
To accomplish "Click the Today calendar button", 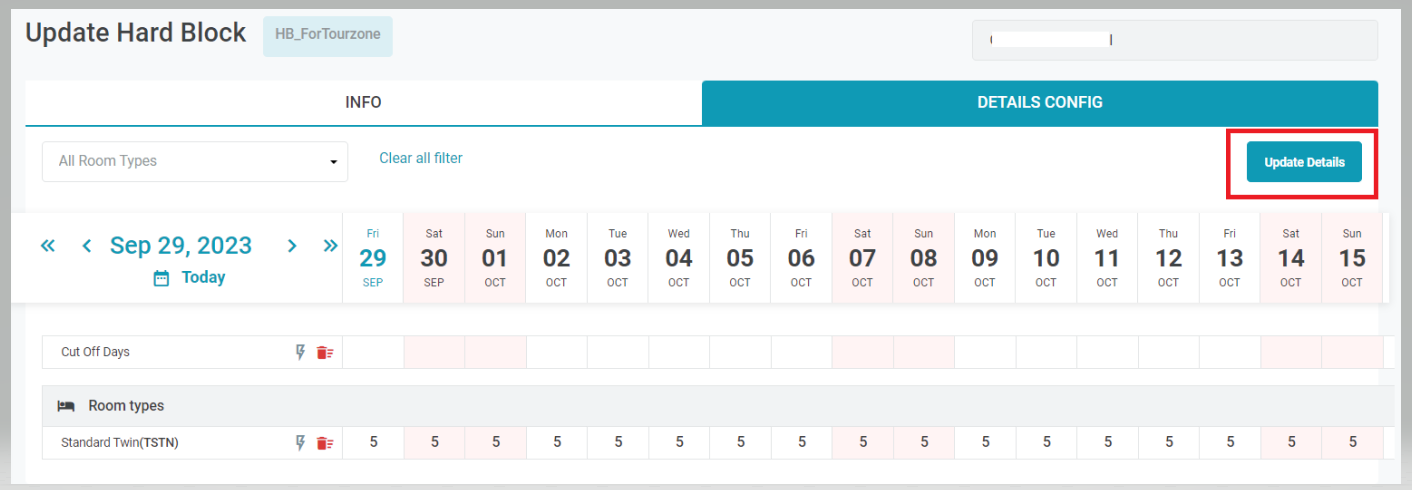I will (189, 278).
